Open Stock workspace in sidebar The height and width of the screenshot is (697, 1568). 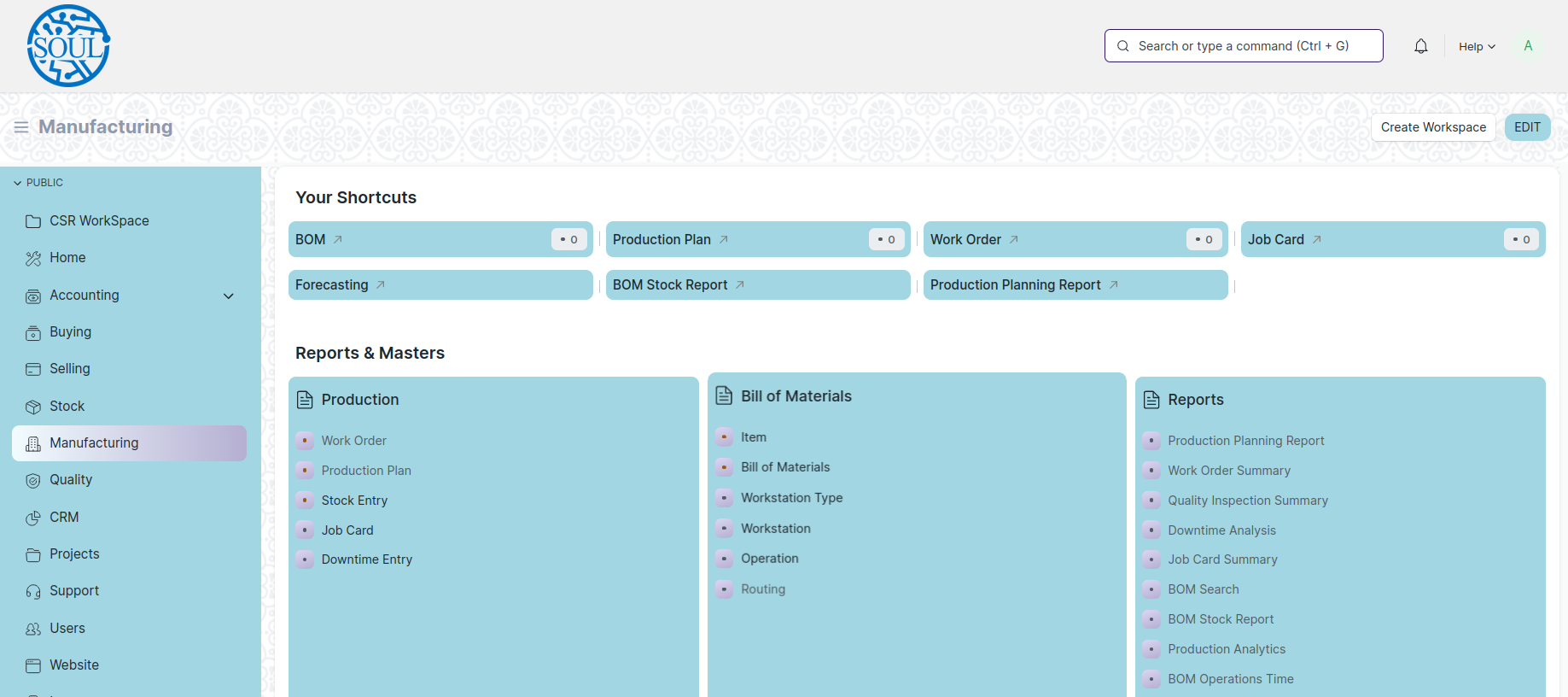129,407
